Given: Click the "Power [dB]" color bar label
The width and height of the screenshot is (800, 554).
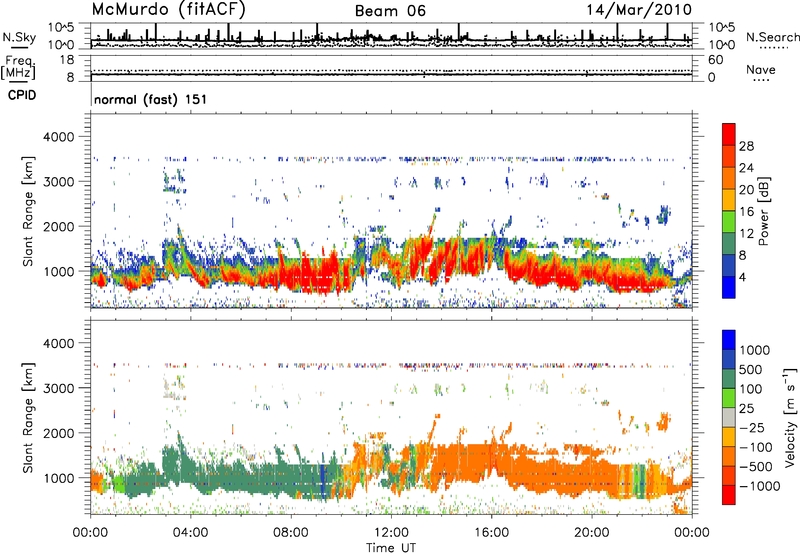Looking at the screenshot, I should tap(764, 211).
